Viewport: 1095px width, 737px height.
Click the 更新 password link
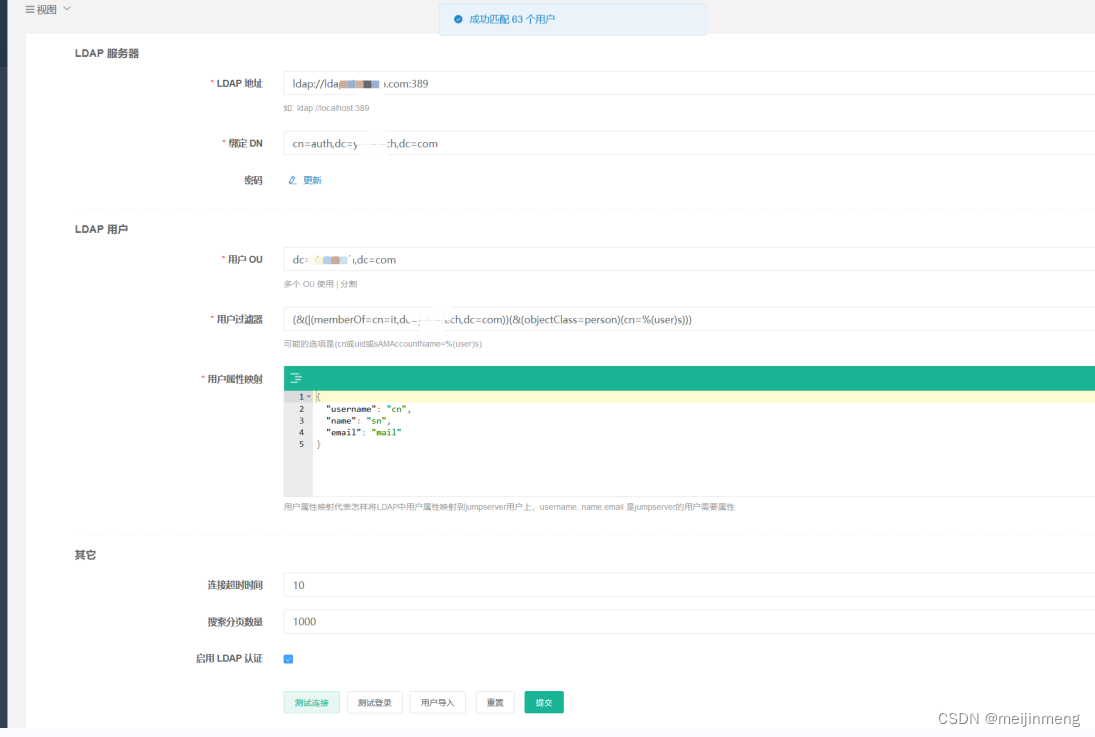pos(312,180)
